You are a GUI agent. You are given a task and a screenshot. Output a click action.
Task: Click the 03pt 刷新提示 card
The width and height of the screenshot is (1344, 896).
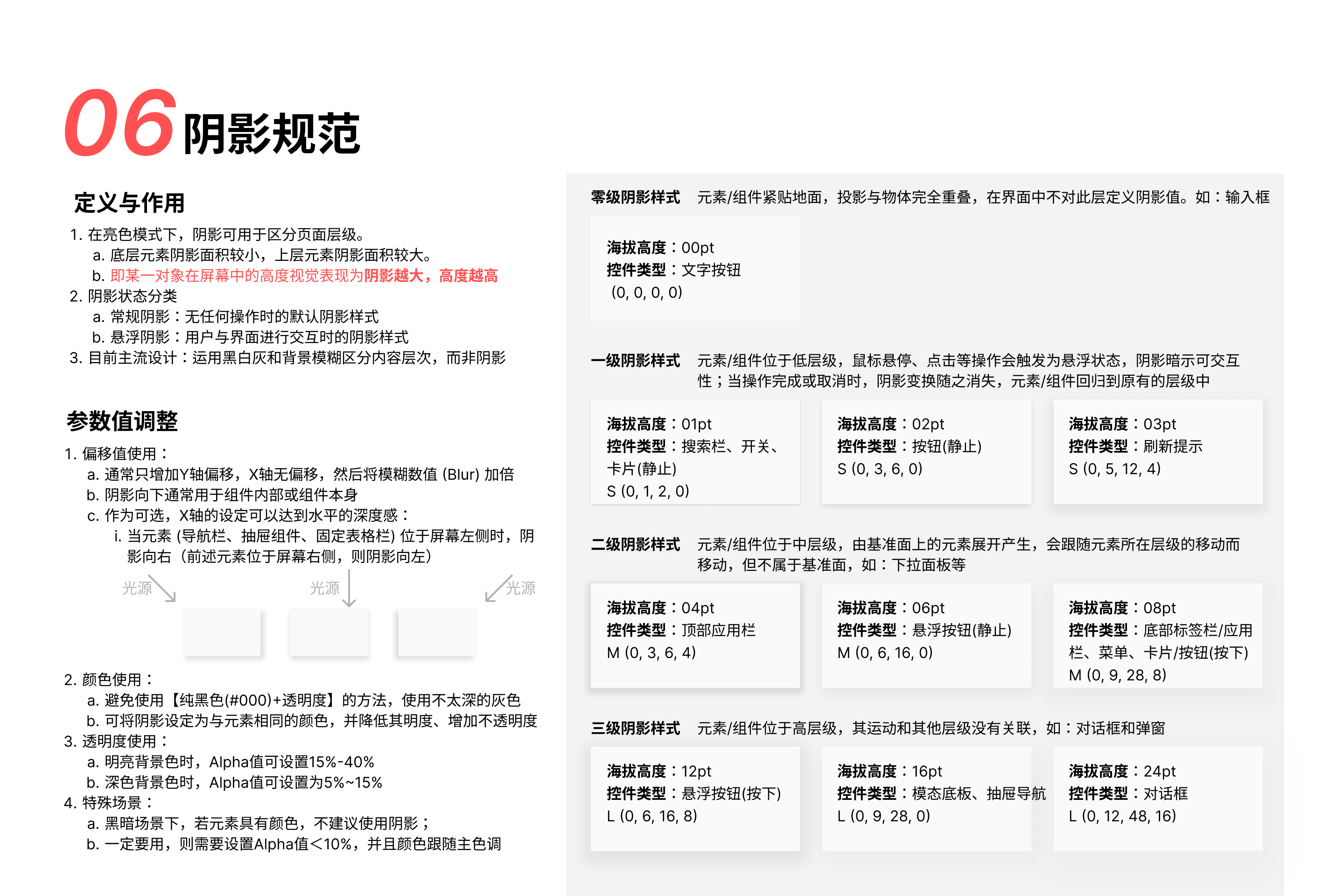tap(1158, 451)
